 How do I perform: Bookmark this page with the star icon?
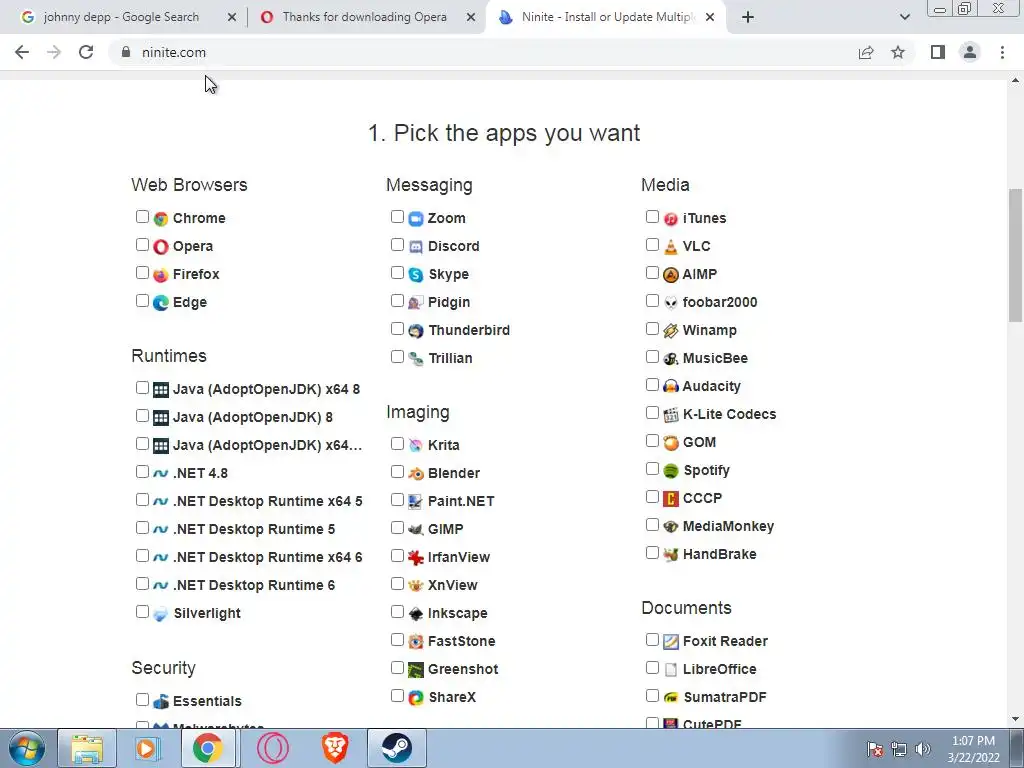click(x=898, y=52)
